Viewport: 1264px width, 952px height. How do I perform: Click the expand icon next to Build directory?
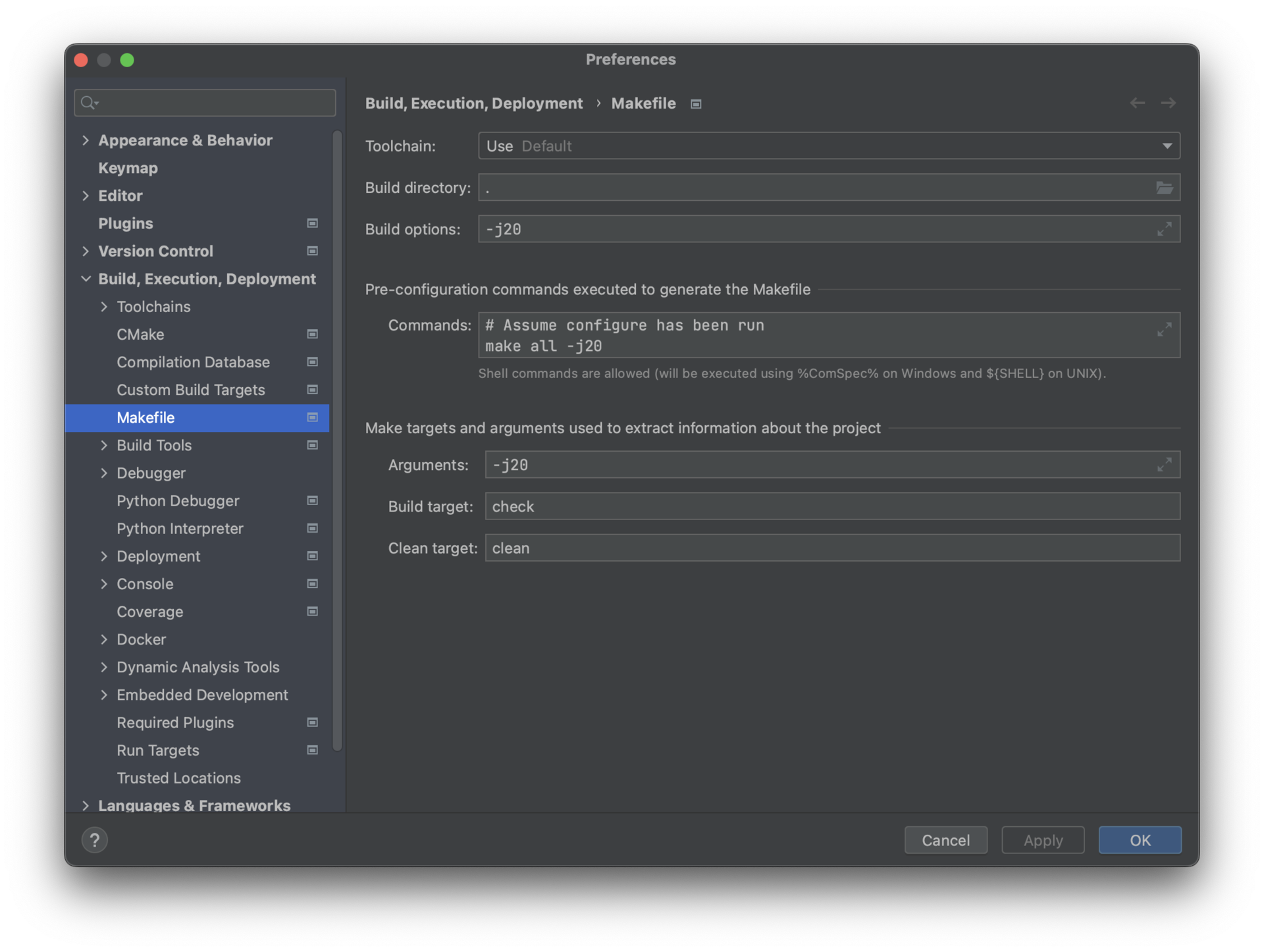point(1164,187)
